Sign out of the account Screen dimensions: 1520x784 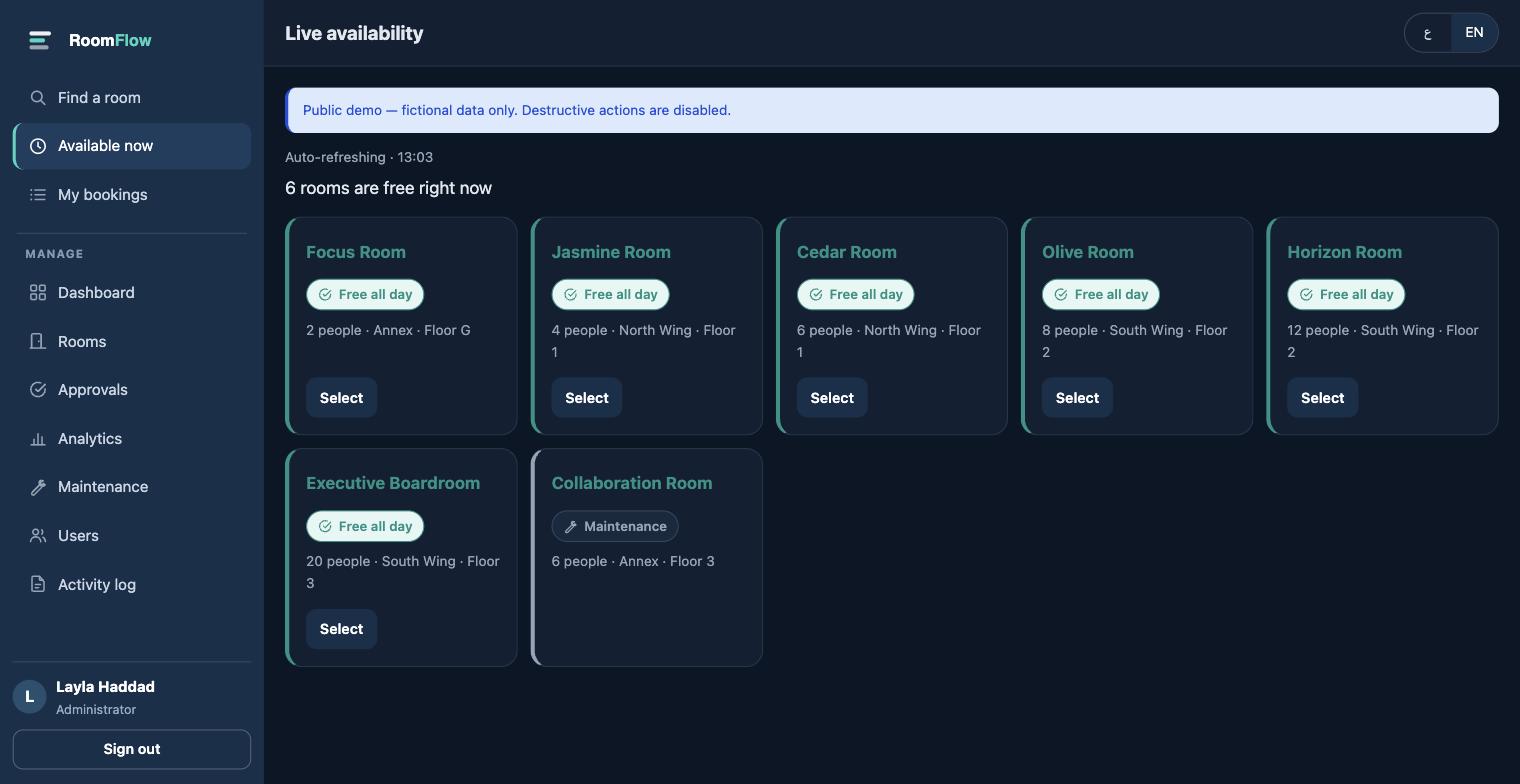132,749
